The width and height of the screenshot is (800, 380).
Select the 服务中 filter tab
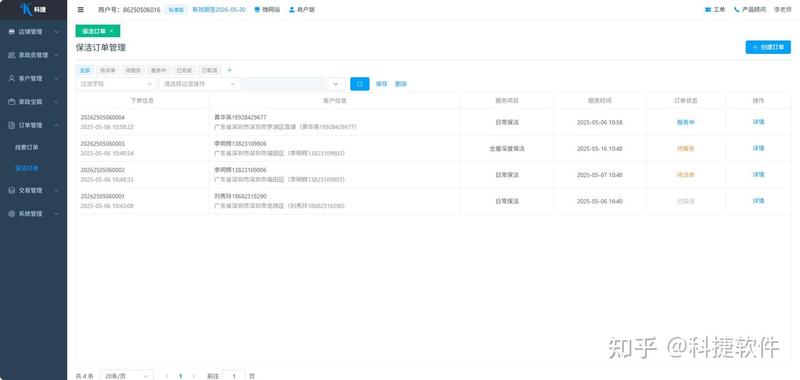[x=158, y=70]
